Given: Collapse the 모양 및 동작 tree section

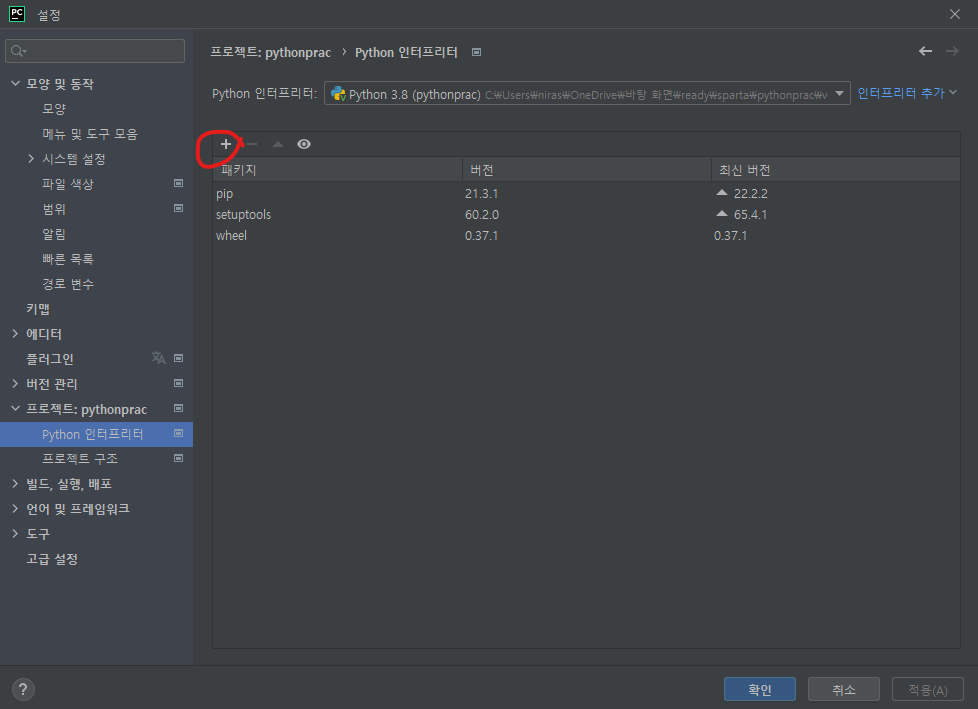Looking at the screenshot, I should coord(16,83).
